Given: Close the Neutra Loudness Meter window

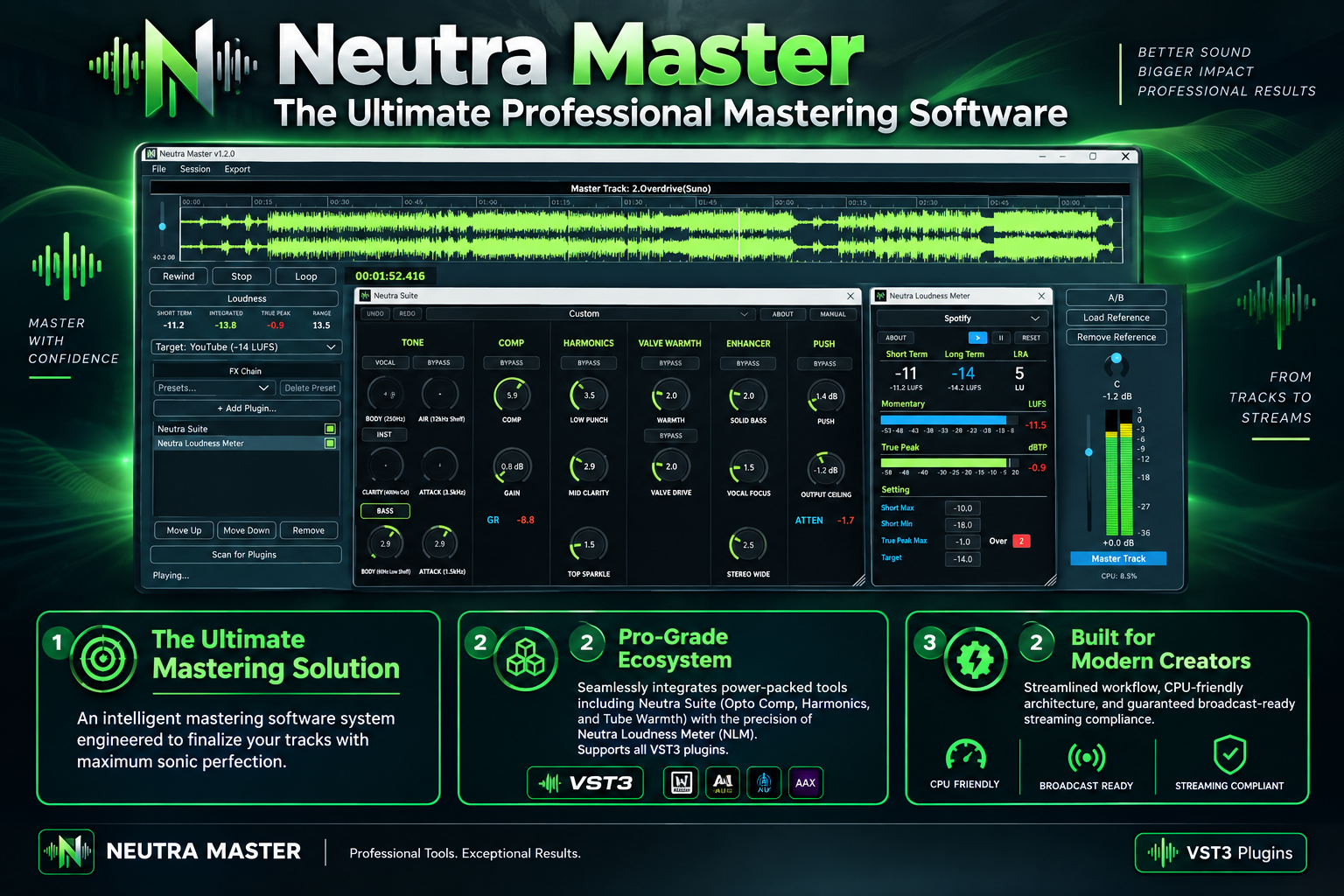Looking at the screenshot, I should tap(1041, 296).
